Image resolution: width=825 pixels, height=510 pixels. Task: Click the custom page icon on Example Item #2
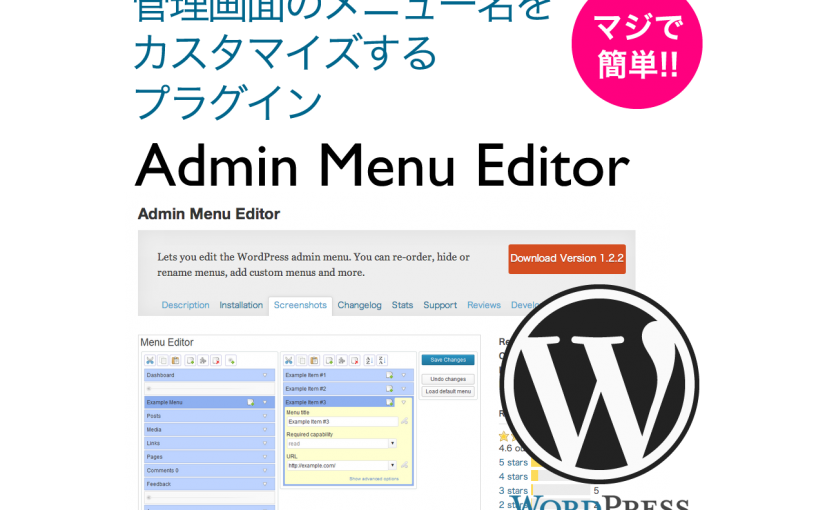(x=389, y=389)
